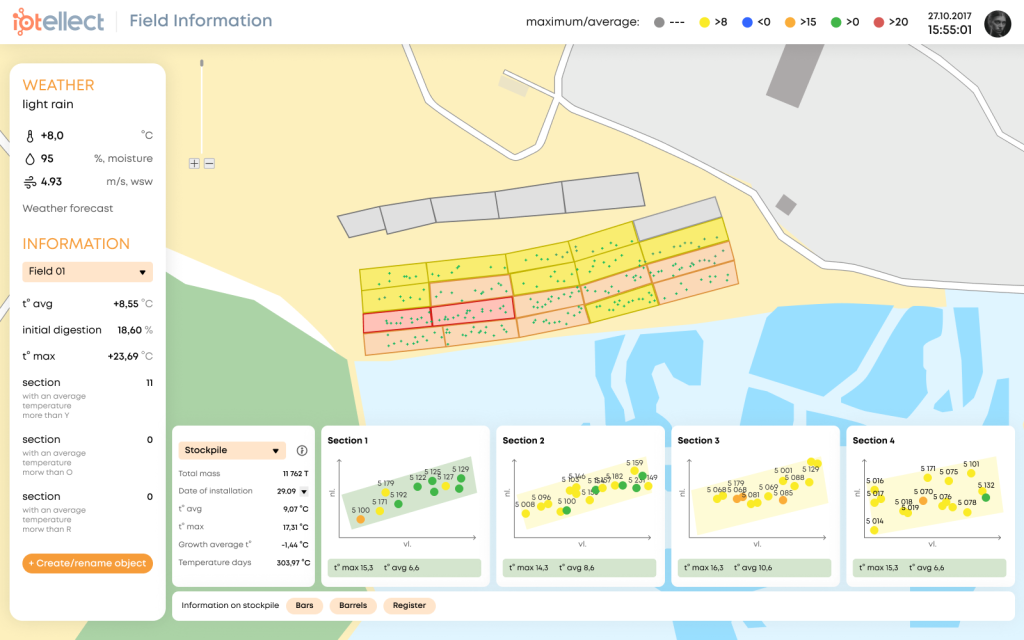This screenshot has width=1024, height=640.
Task: Select orange sensor 5 100 in Section 1
Action: [x=360, y=520]
